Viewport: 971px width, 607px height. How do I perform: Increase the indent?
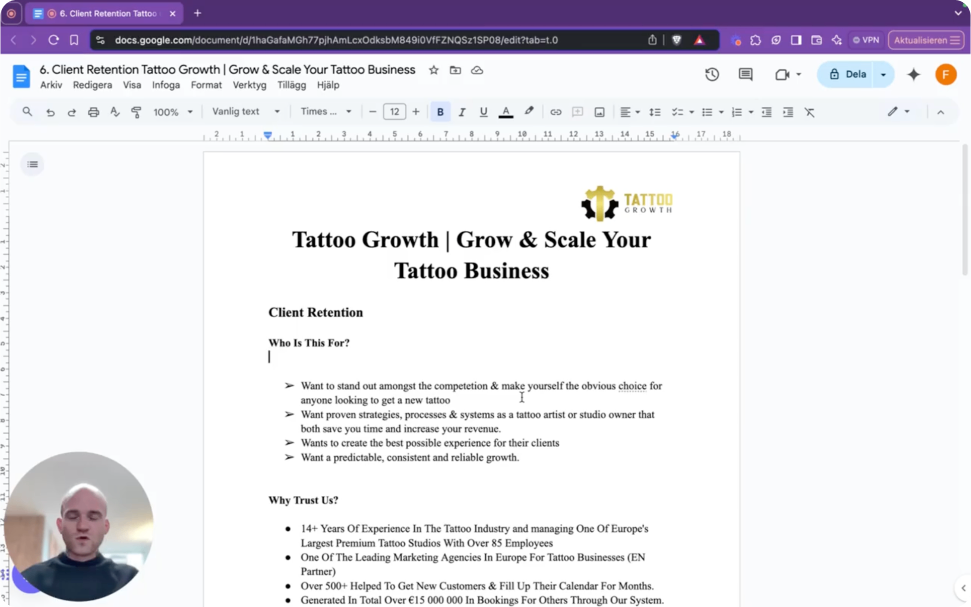pos(788,112)
